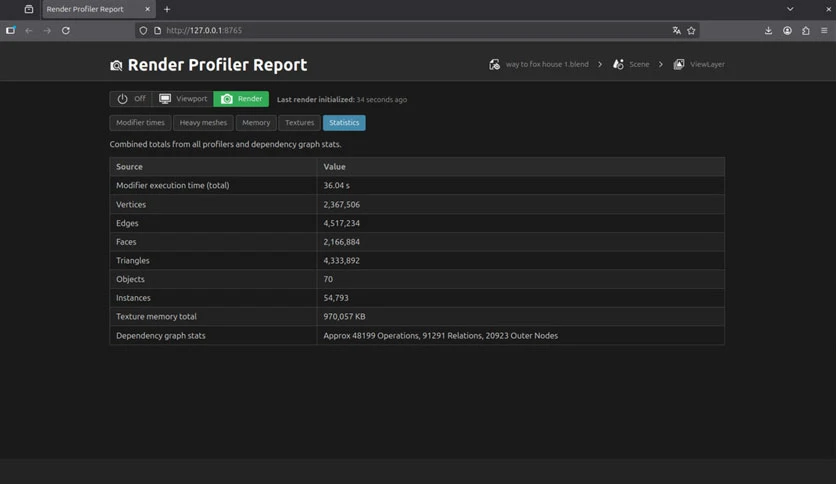836x484 pixels.
Task: Click the chevron after Scene breadcrumb
Action: [x=661, y=64]
